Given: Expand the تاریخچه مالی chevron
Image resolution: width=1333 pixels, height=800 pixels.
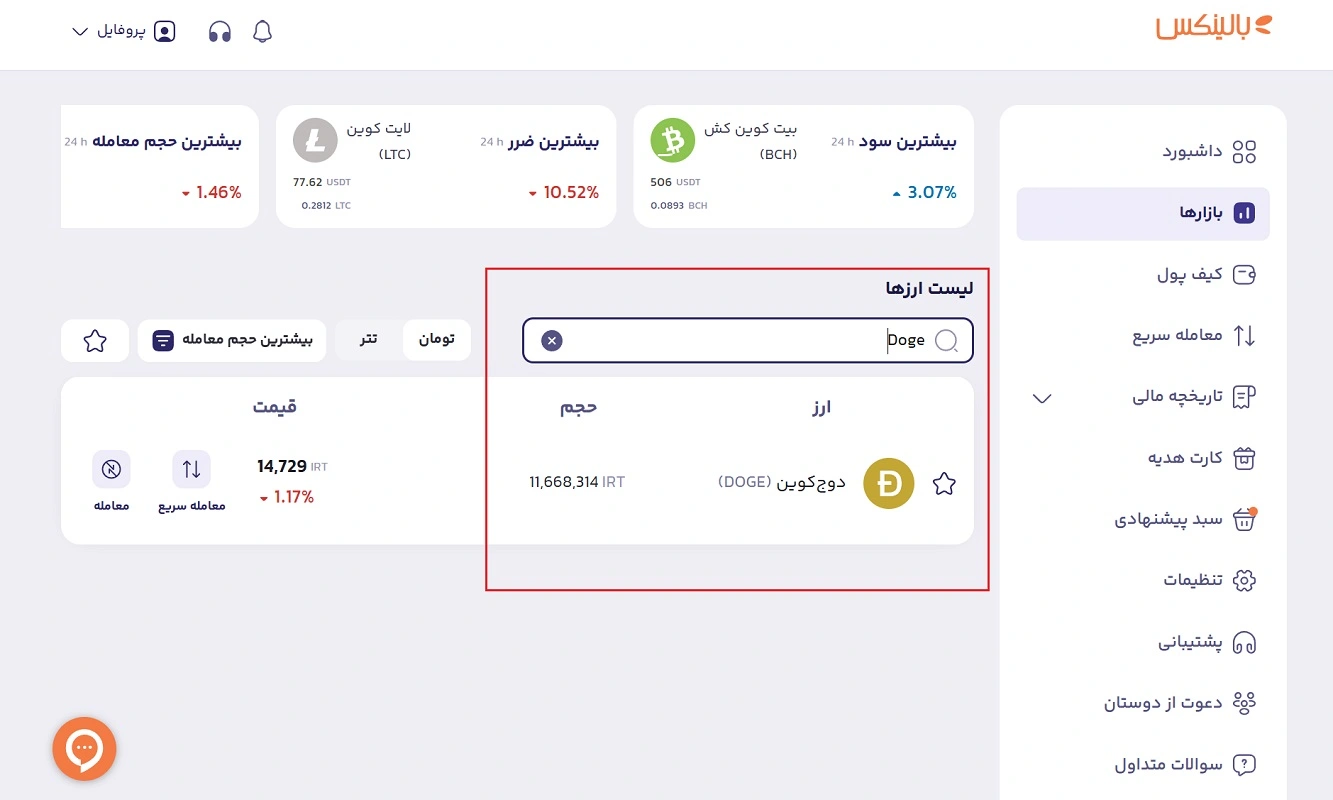Looking at the screenshot, I should tap(1042, 398).
